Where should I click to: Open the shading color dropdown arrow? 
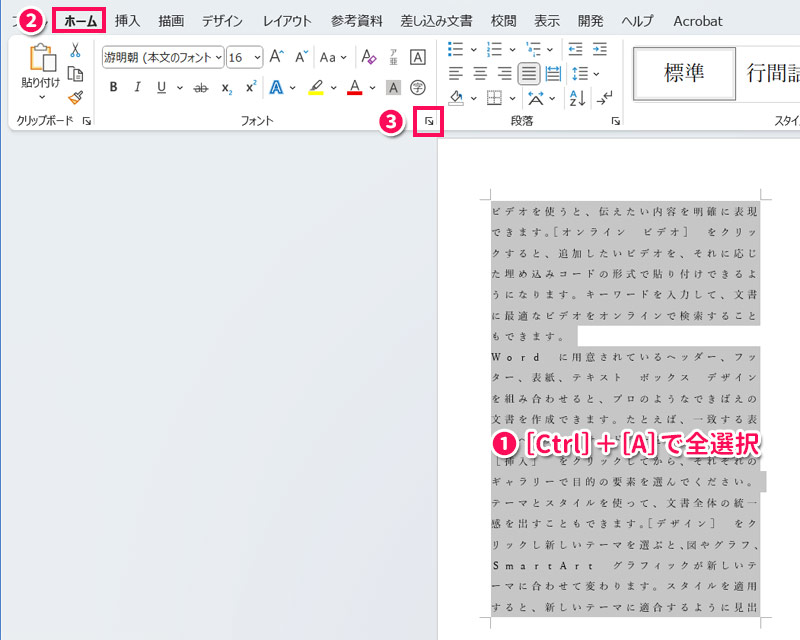(473, 98)
